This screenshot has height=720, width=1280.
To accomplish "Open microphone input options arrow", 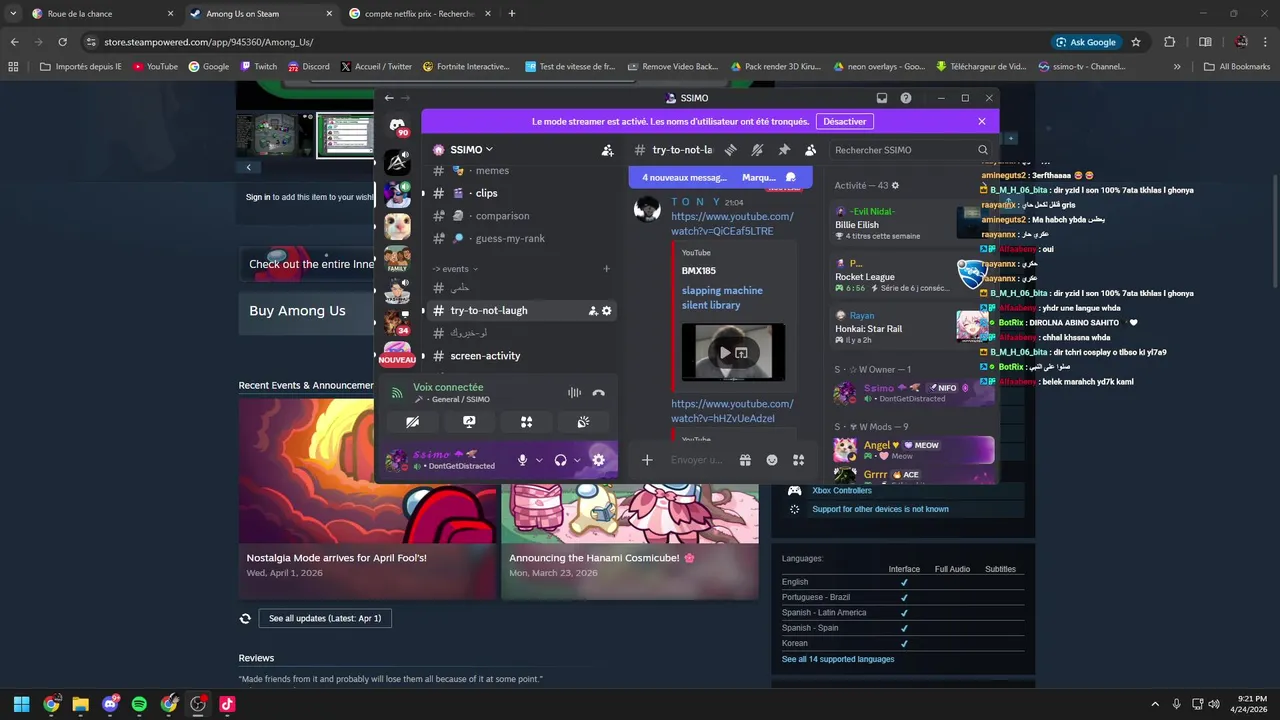I will pos(539,460).
